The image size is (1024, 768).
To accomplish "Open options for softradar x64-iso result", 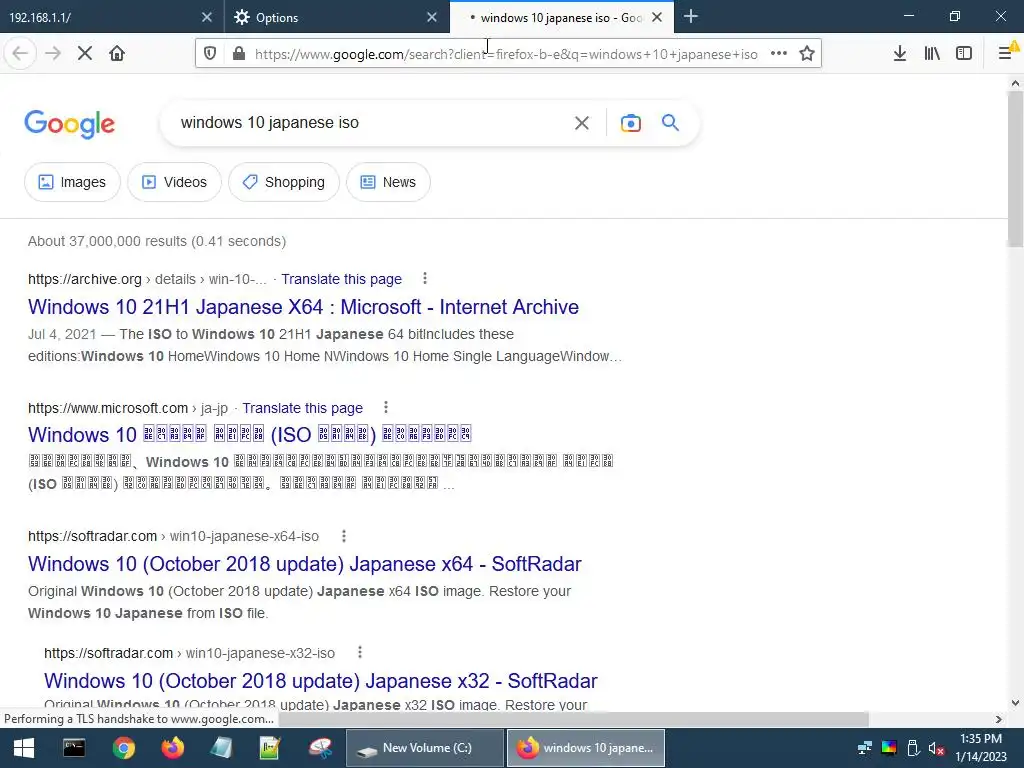I will pos(344,536).
